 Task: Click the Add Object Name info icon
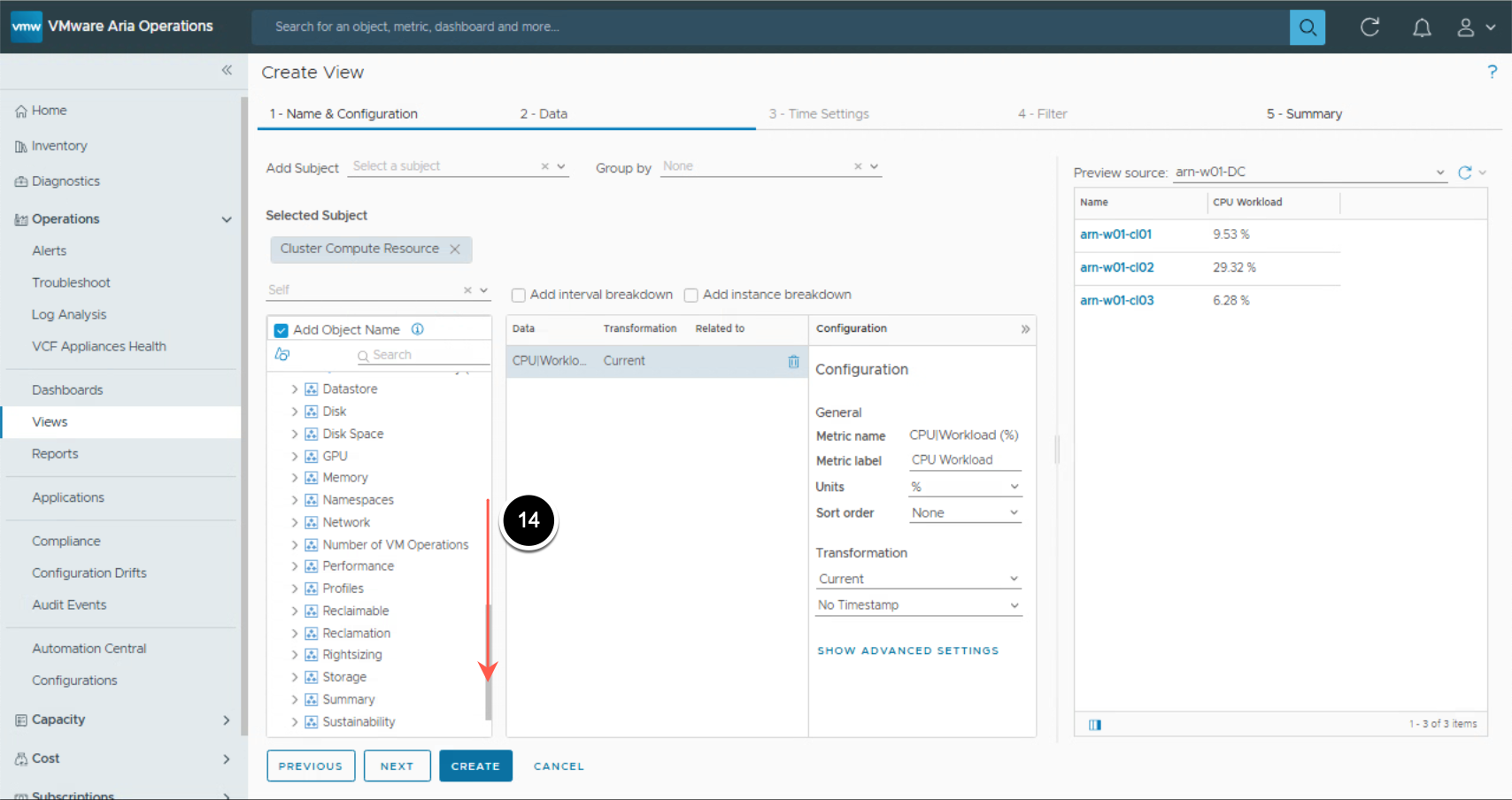[418, 329]
